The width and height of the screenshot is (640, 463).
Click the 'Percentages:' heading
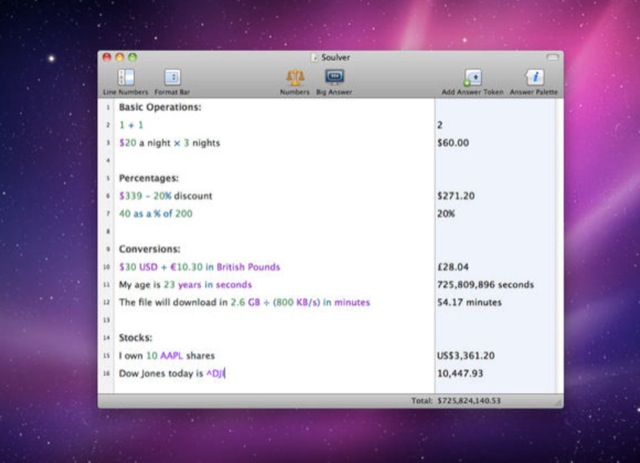(149, 178)
